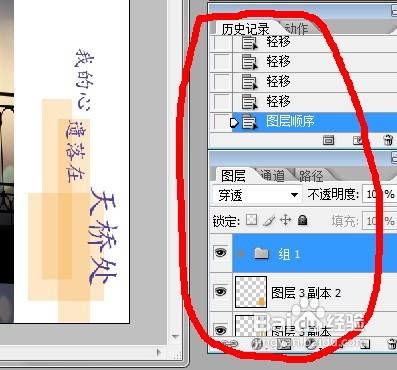Open the 动作 actions tab
The height and width of the screenshot is (370, 397).
coord(296,29)
